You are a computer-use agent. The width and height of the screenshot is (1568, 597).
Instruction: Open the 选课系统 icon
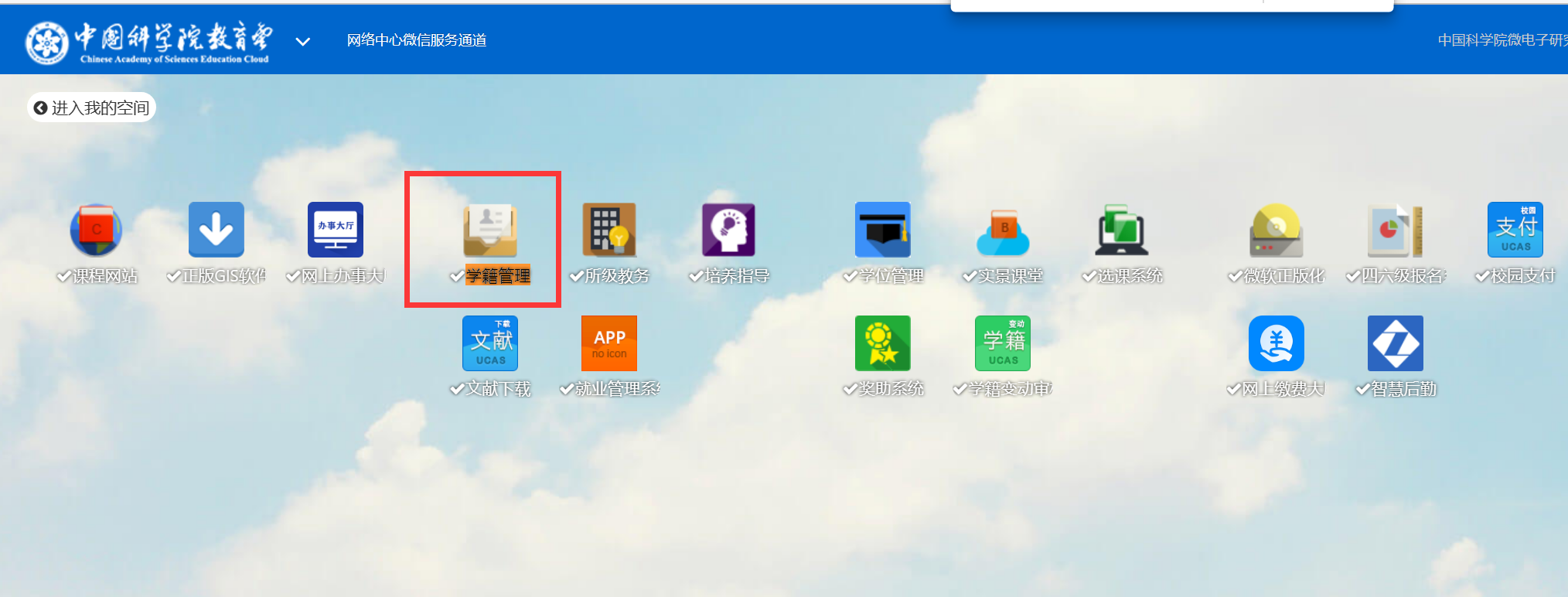click(x=1121, y=230)
